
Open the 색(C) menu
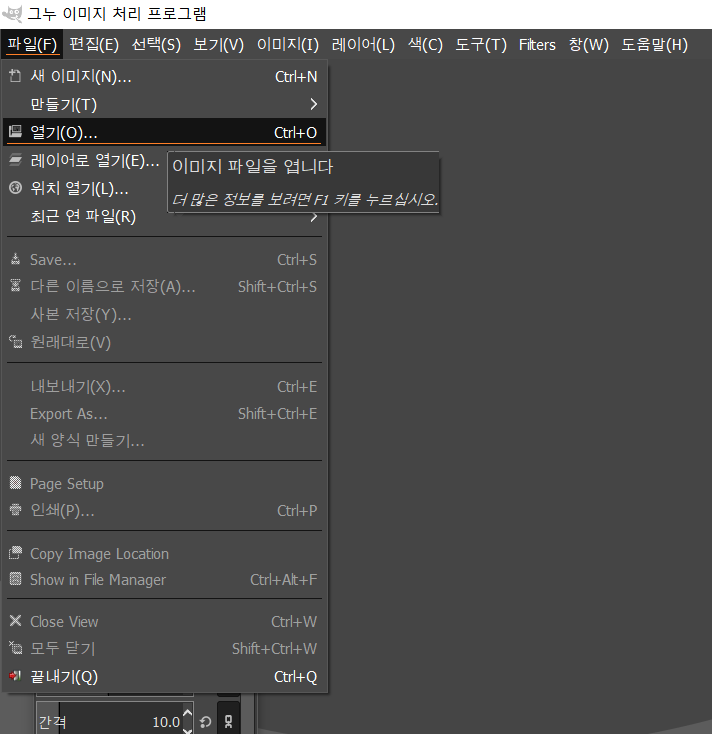pos(425,45)
